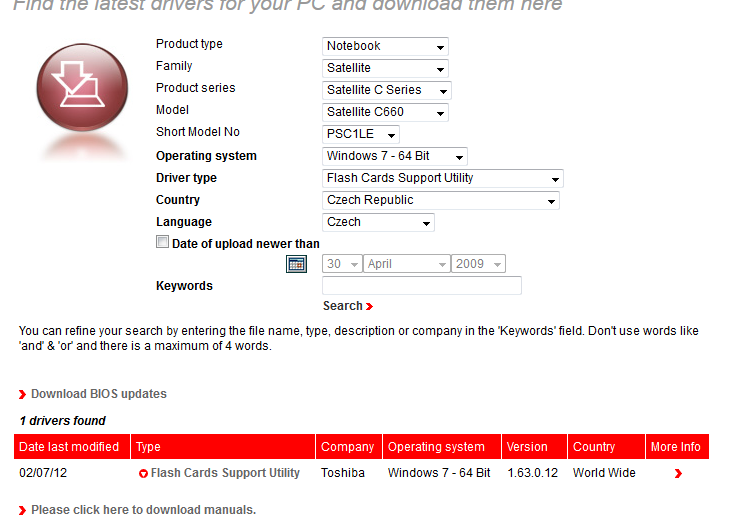Viewport: 732px width, 532px height.
Task: Click the red circle icon beside Flash Cards Support Utility
Action: (143, 474)
